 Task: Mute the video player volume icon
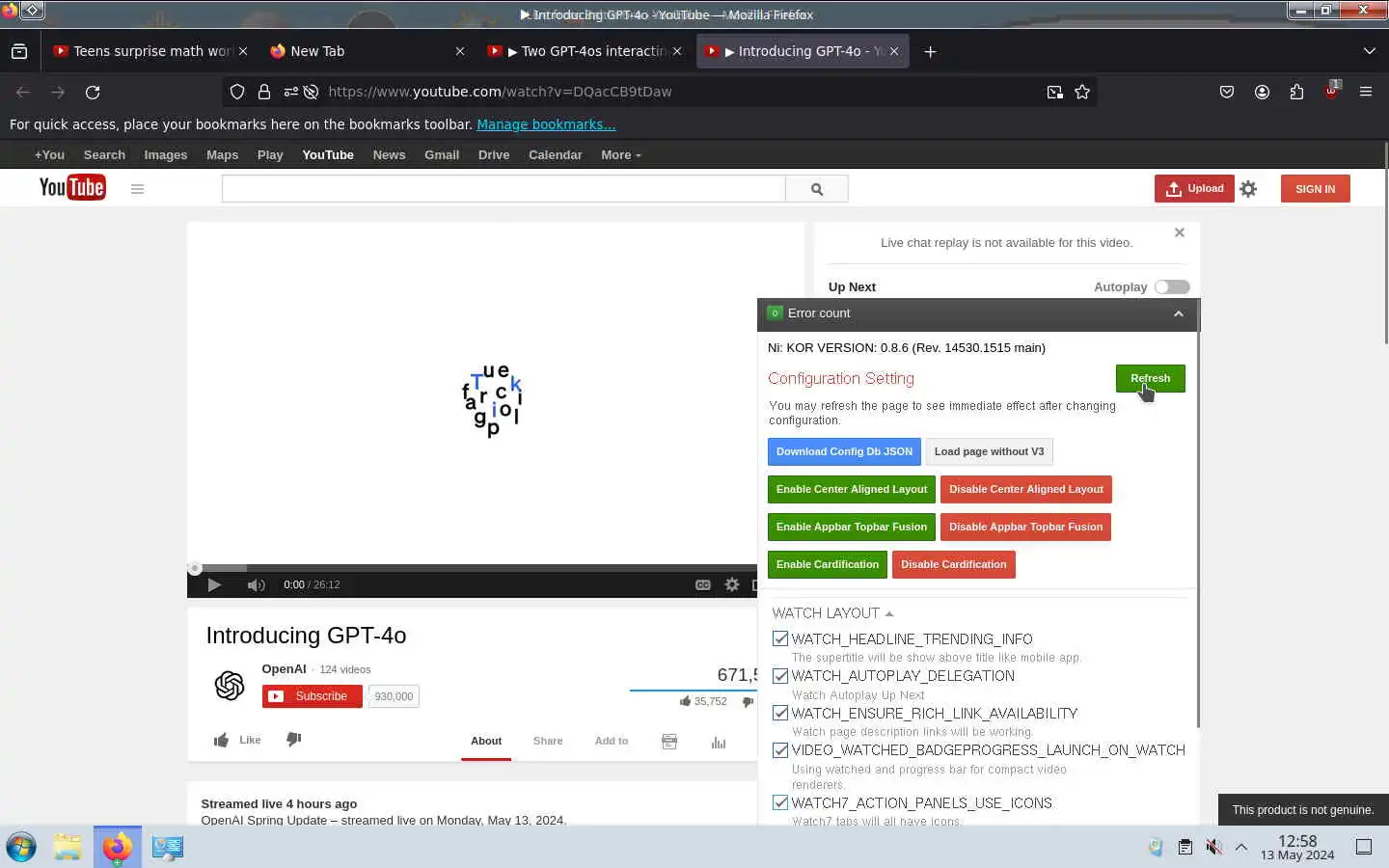click(x=256, y=584)
